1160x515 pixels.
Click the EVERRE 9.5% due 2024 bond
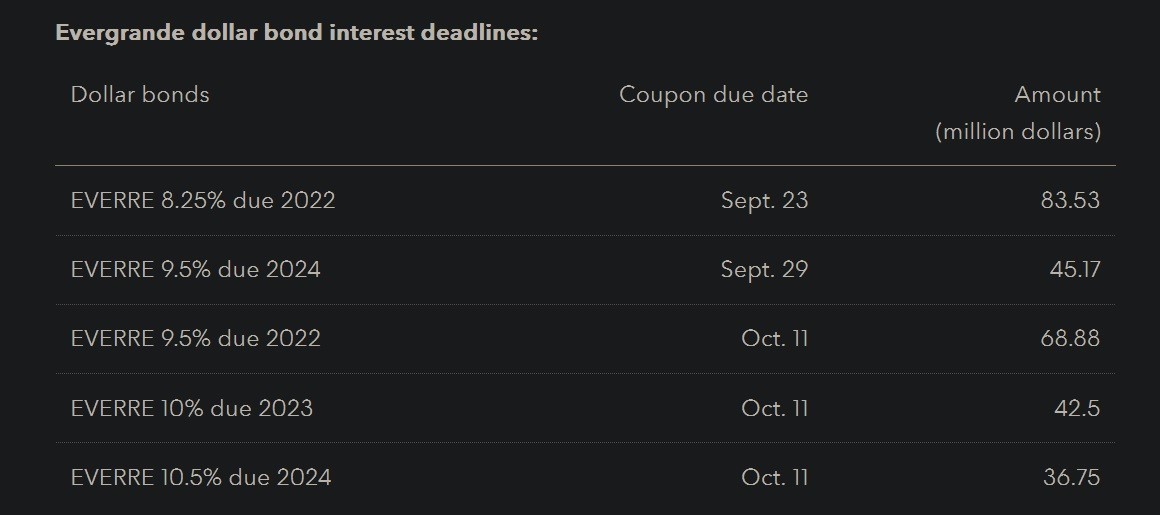click(196, 269)
